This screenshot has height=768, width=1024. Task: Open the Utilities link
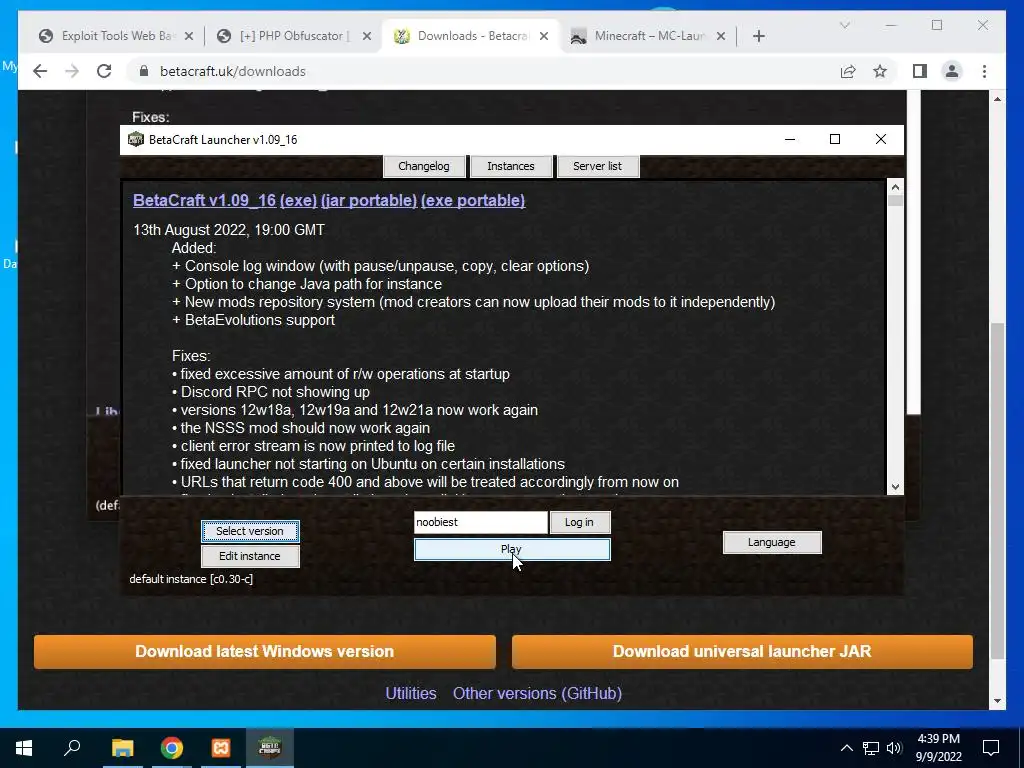tap(411, 693)
